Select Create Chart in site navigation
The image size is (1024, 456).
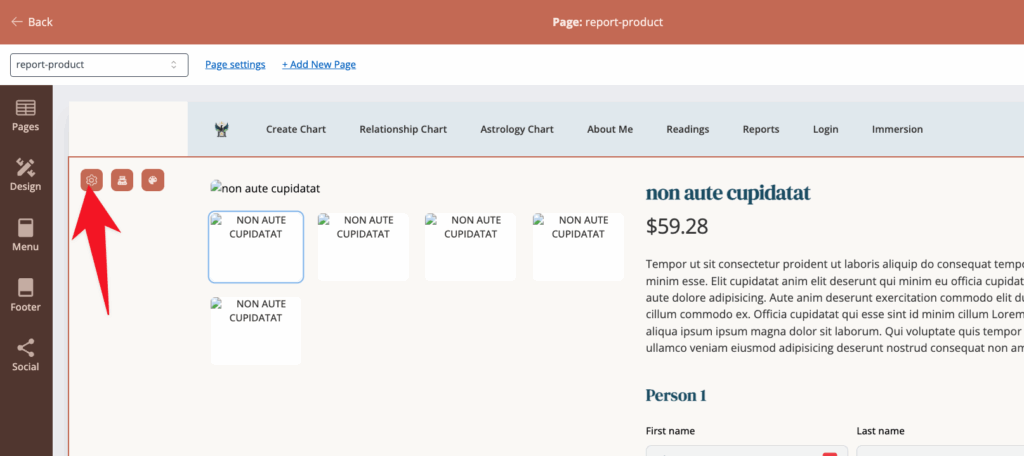tap(296, 129)
